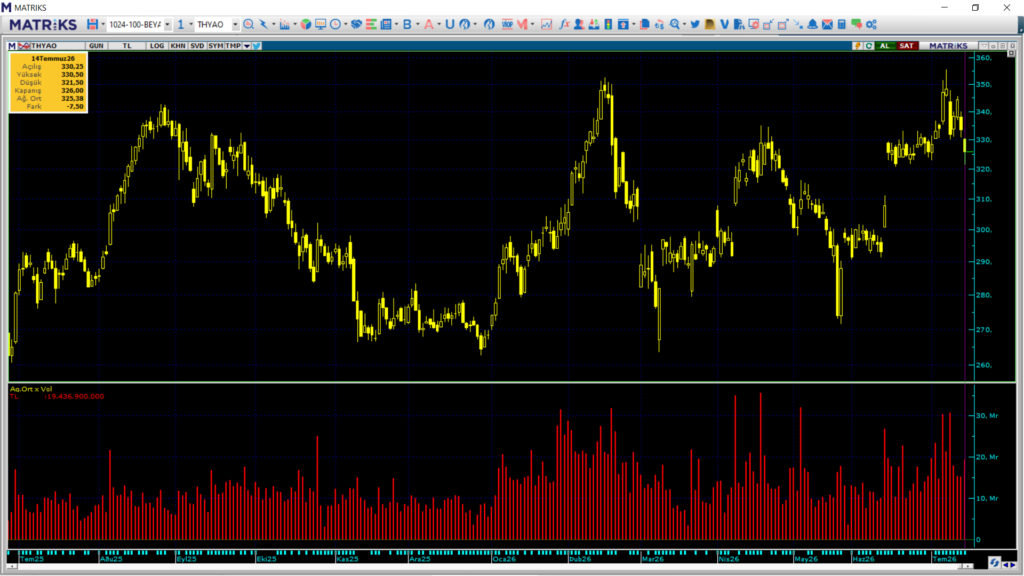Open the alarm bell icon
Viewport: 1024px width, 576px height.
pyautogui.click(x=812, y=24)
